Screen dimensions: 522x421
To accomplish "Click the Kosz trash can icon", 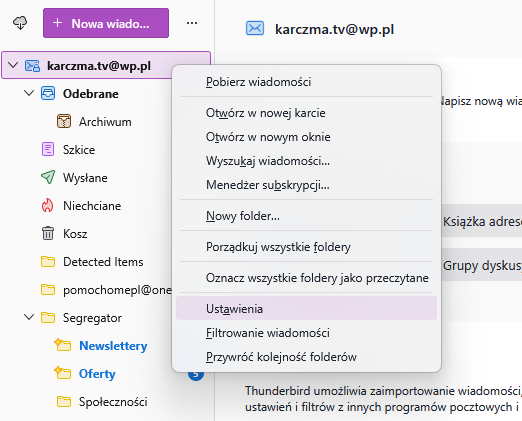I will tap(48, 233).
